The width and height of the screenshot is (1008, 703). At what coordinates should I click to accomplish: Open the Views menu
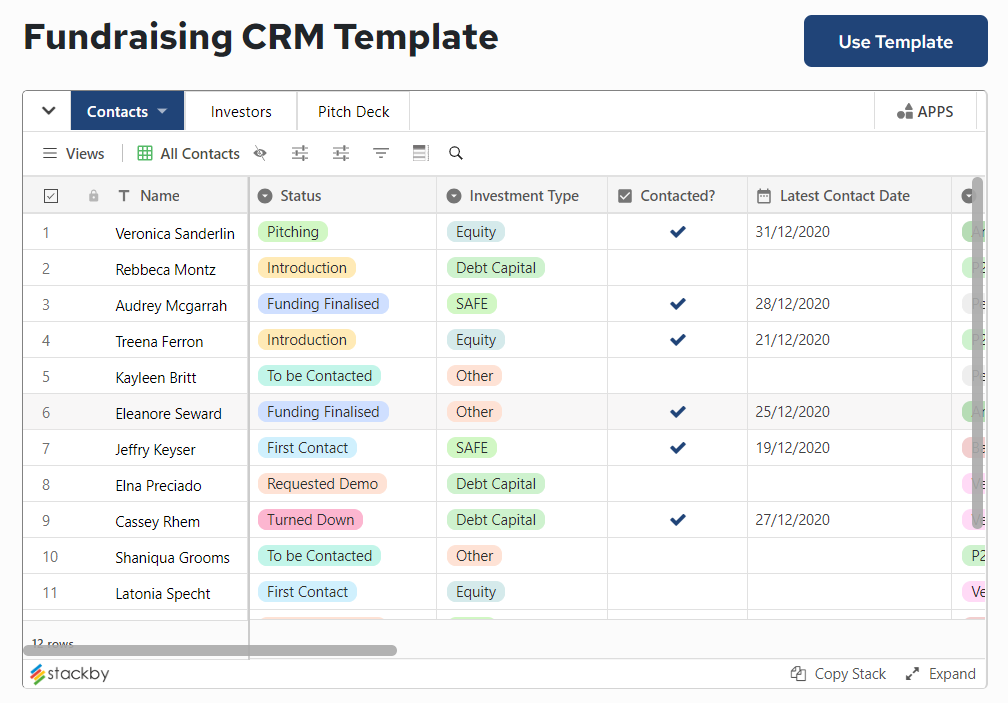(x=74, y=153)
